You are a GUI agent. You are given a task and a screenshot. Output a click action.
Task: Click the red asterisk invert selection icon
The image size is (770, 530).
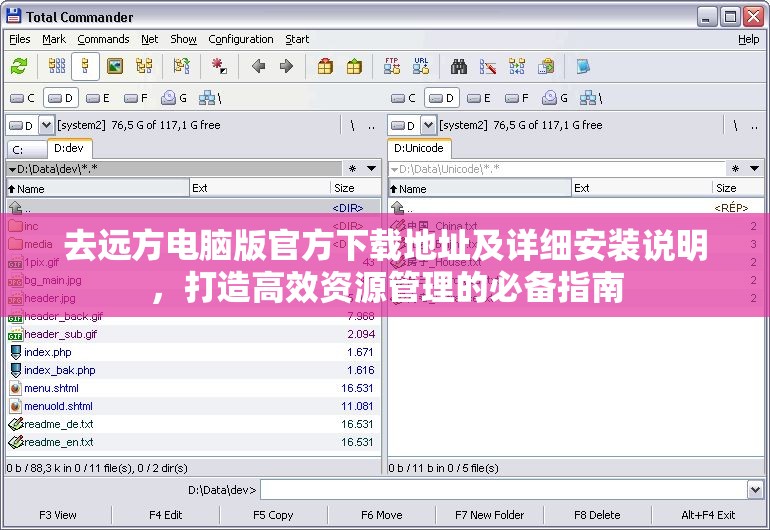point(219,66)
